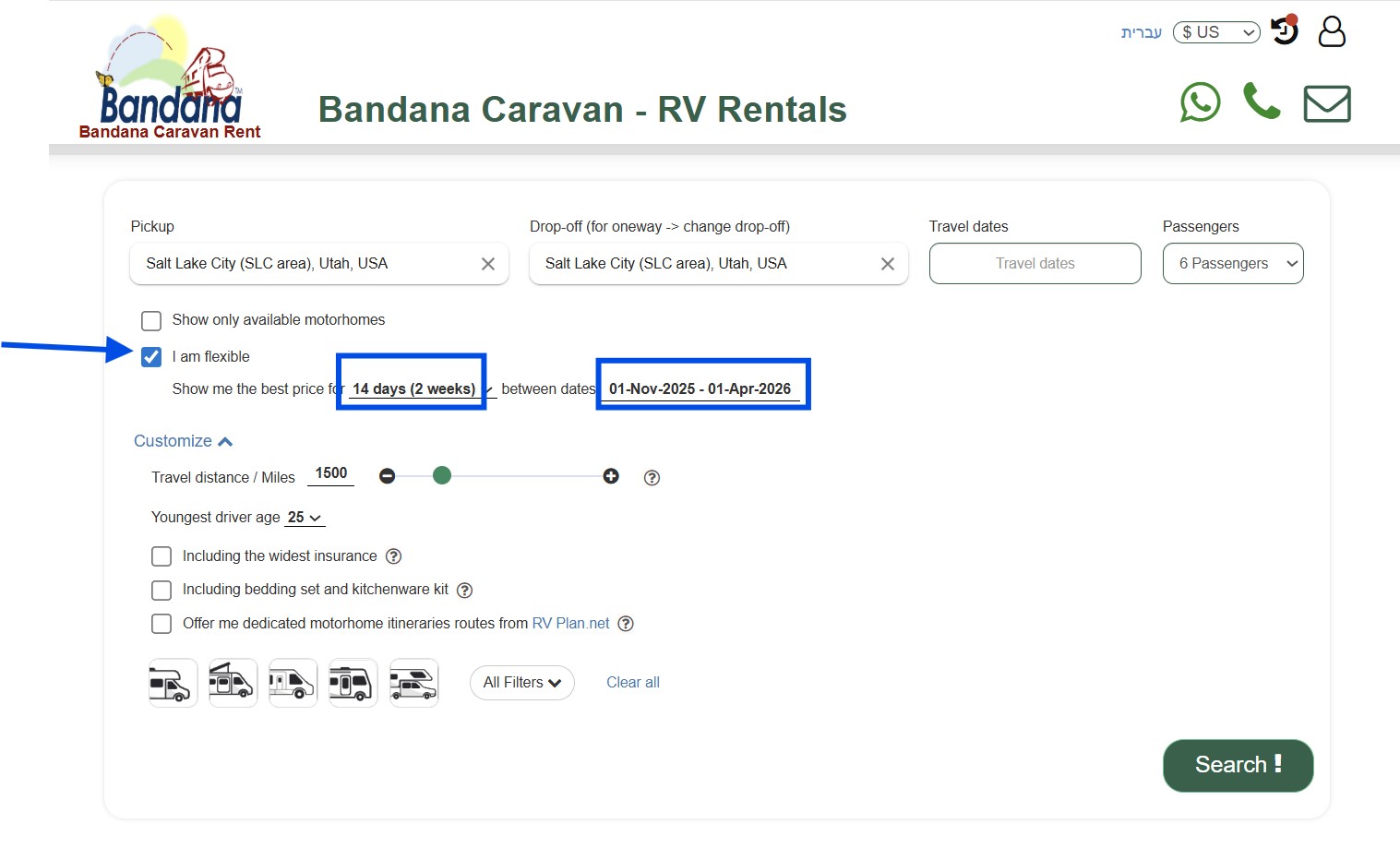Collapse the Customize section

pyautogui.click(x=183, y=440)
